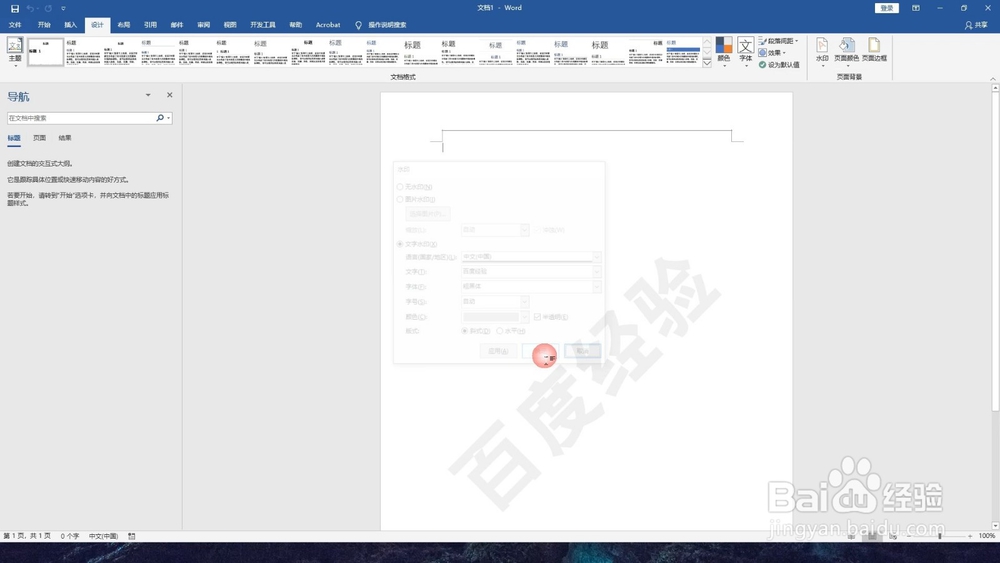
Task: Select the highlighted current style set thumbnail
Action: point(45,52)
